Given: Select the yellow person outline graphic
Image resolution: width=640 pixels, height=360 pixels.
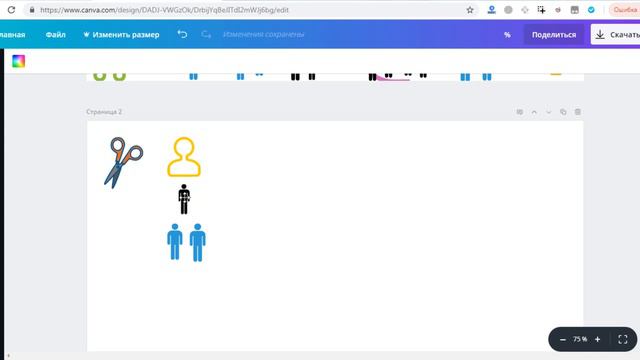Looking at the screenshot, I should (184, 157).
